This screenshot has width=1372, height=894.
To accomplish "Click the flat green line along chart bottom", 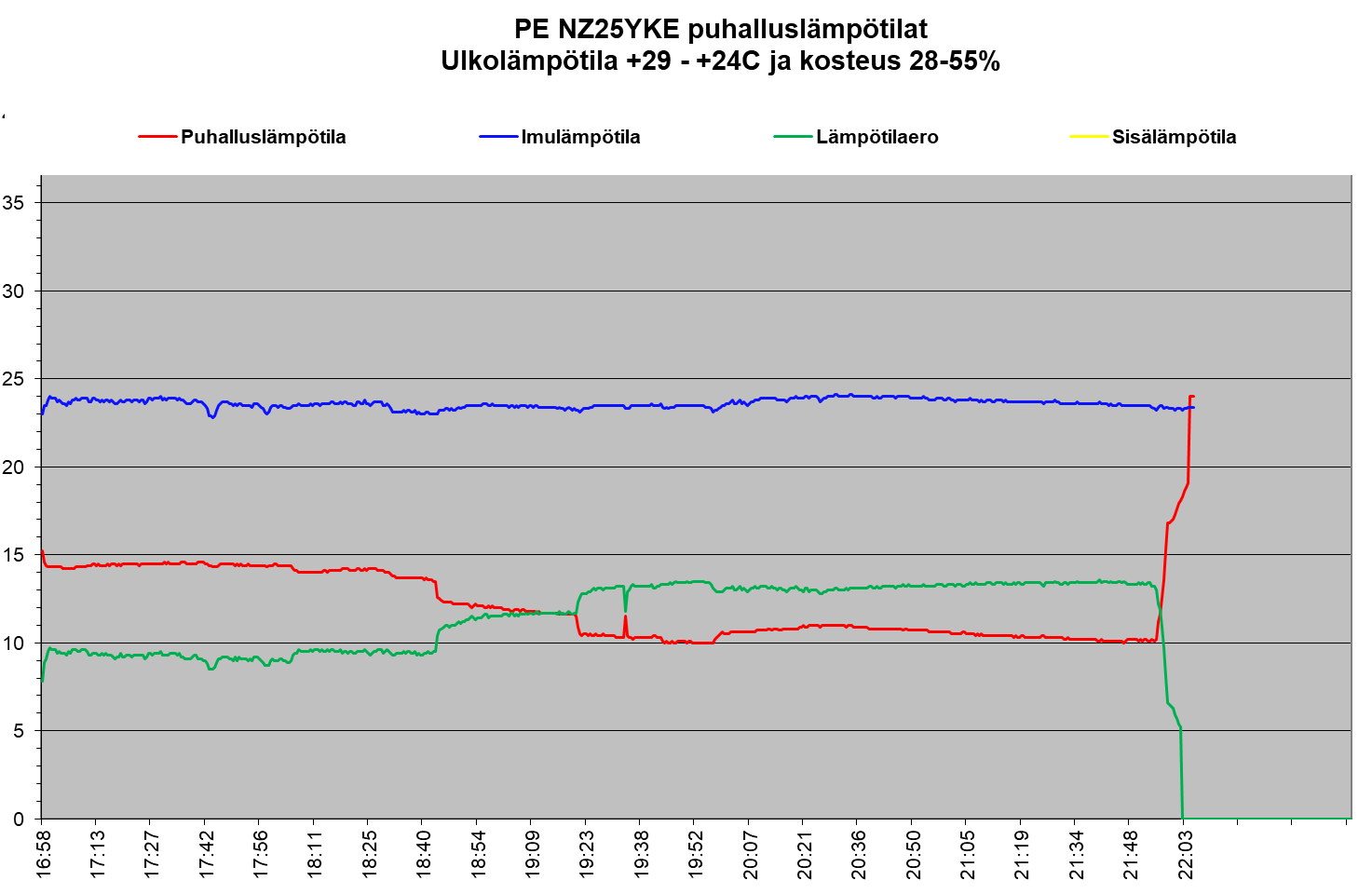I will (1267, 818).
